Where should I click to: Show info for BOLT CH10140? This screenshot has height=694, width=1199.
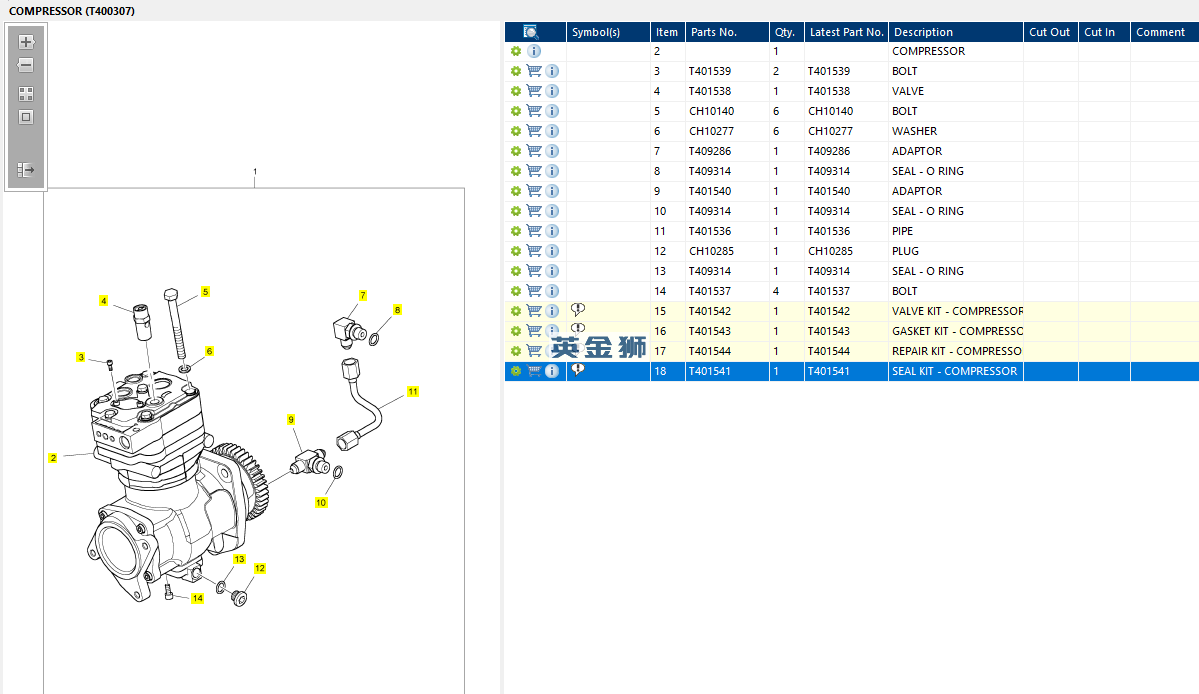pyautogui.click(x=552, y=111)
